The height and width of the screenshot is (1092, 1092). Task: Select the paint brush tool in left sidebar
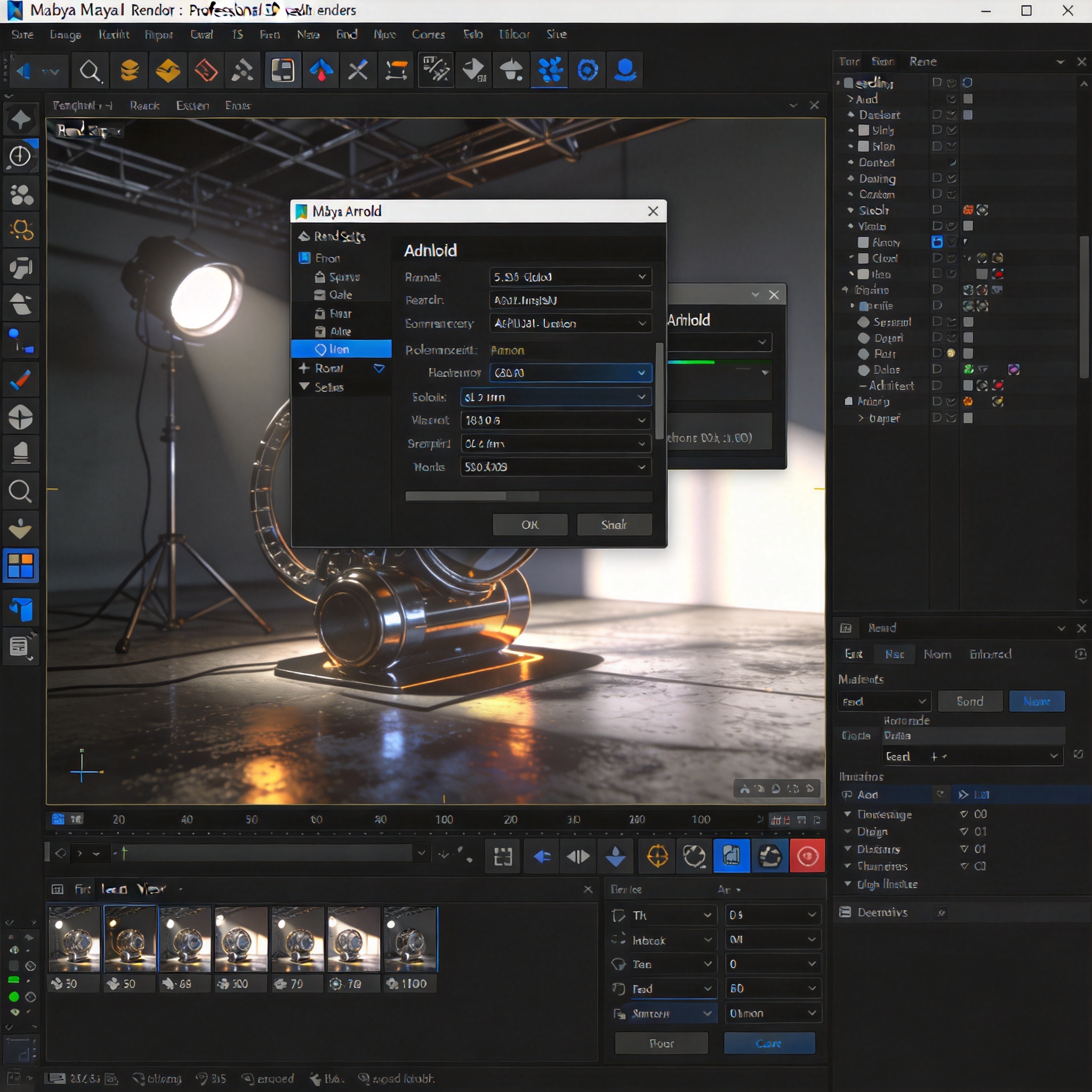click(x=21, y=380)
